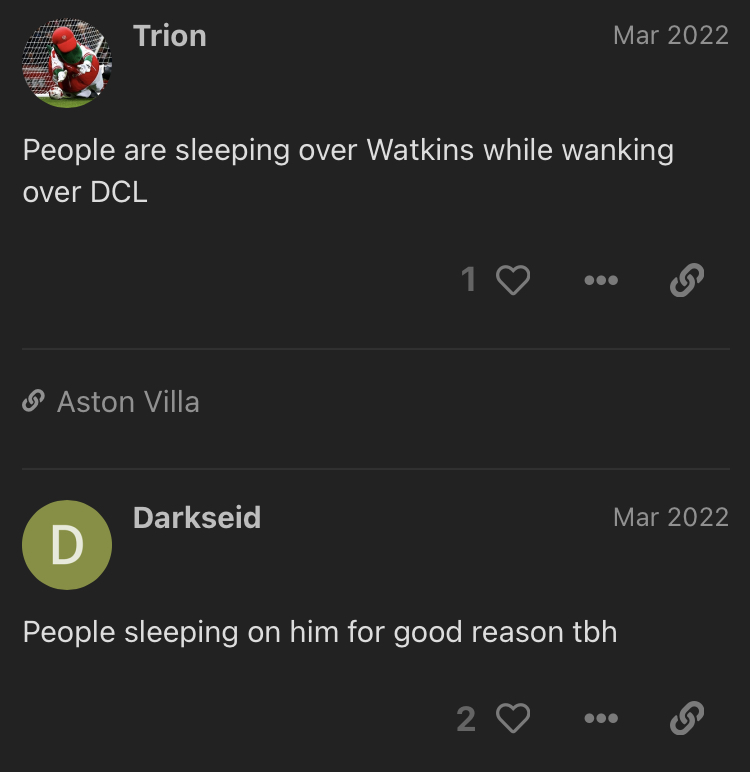The width and height of the screenshot is (750, 772).
Task: Copy share link for Darkseid's post
Action: point(687,718)
